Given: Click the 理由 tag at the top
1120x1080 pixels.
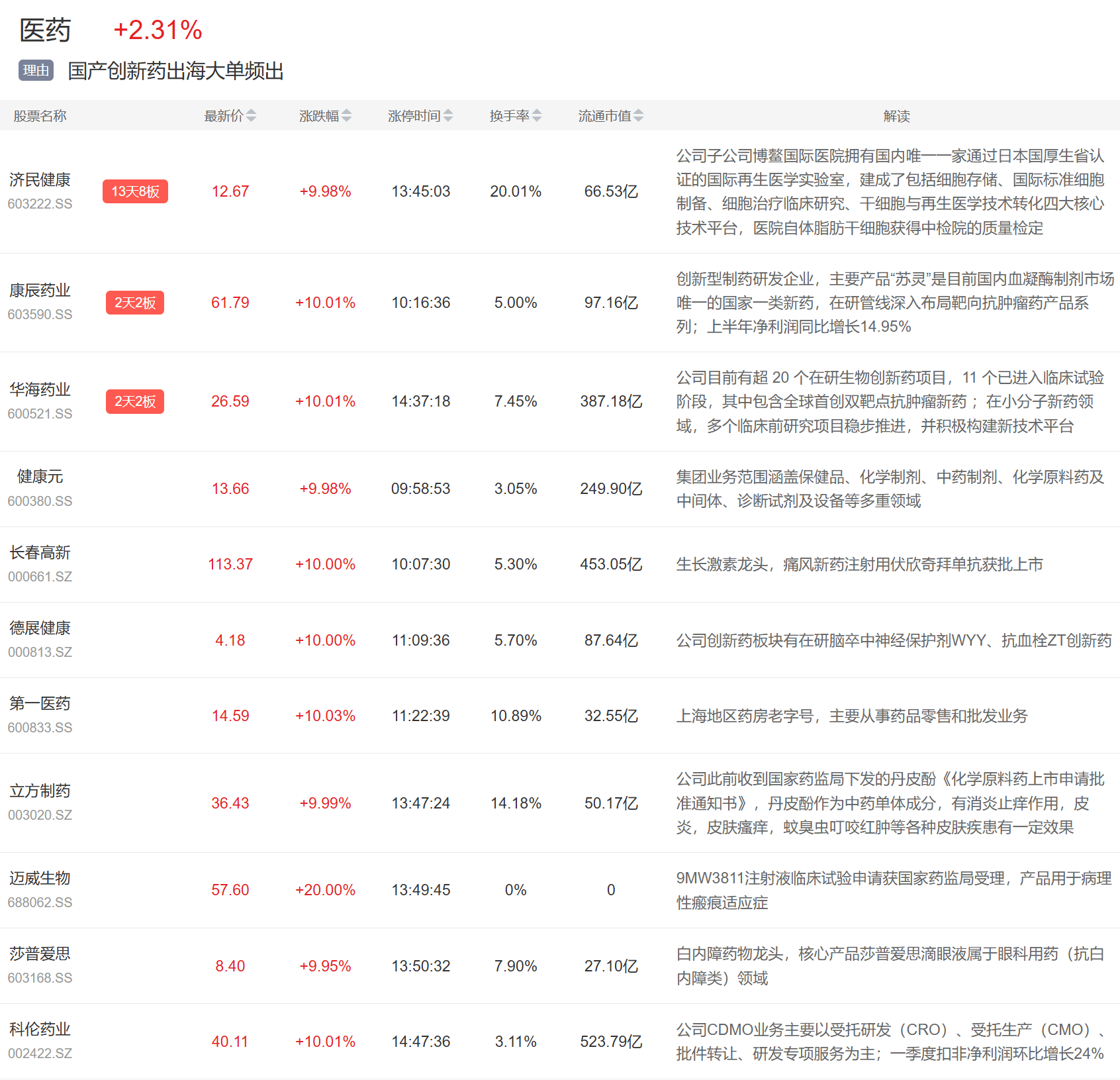Looking at the screenshot, I should [35, 71].
